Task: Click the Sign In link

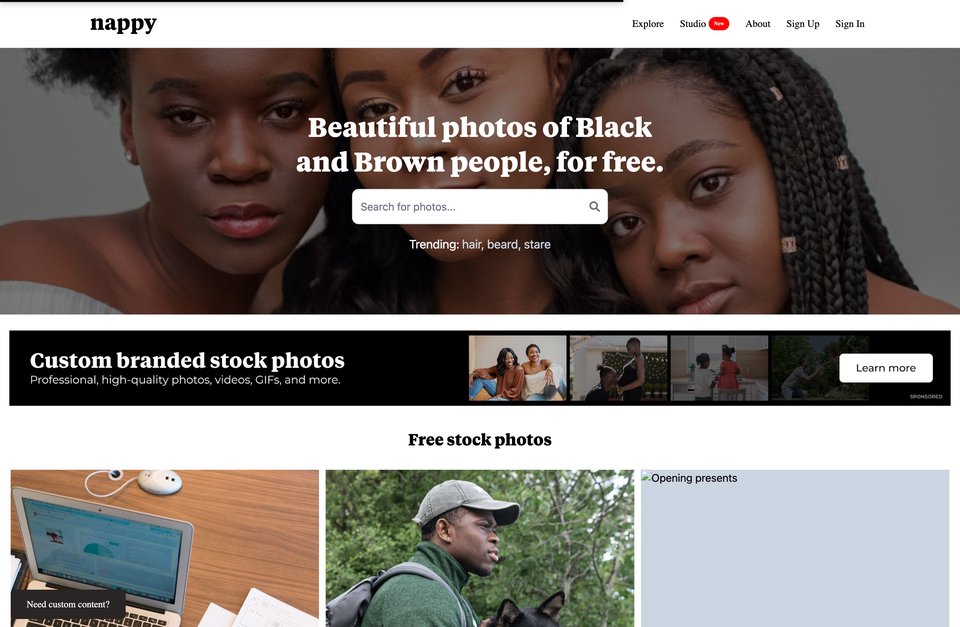Action: pos(850,24)
